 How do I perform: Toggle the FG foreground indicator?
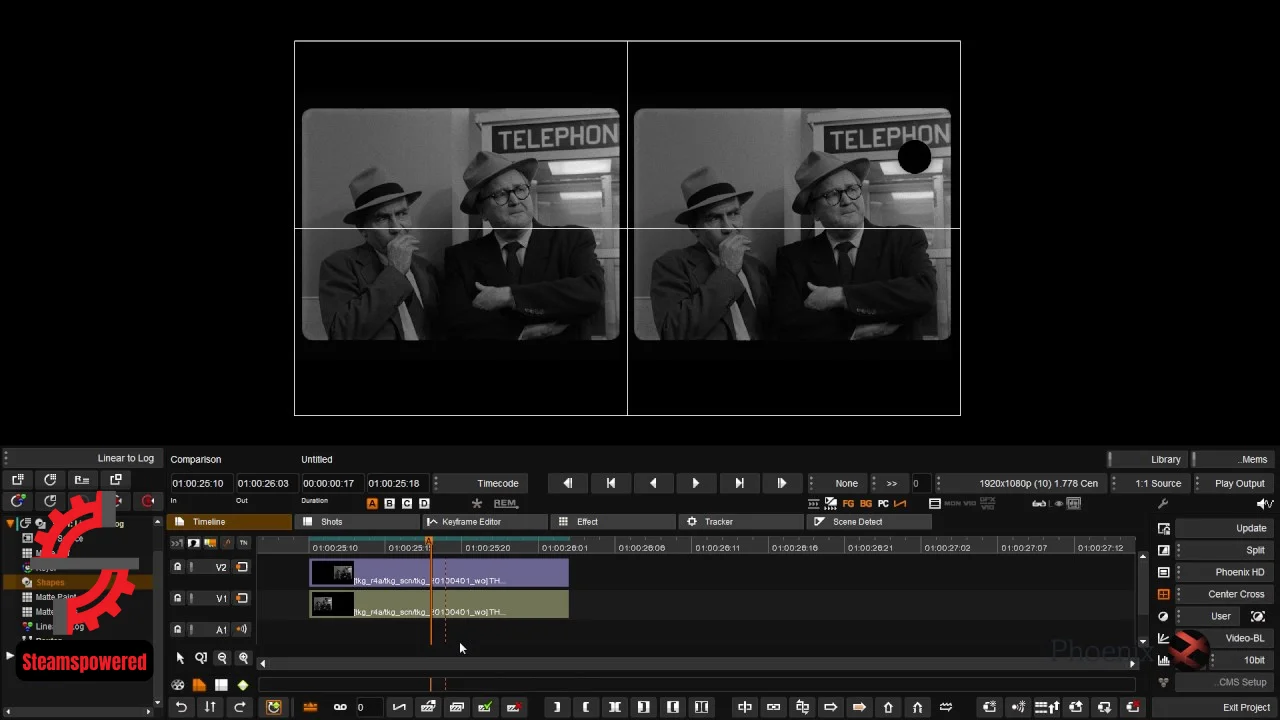click(x=848, y=504)
